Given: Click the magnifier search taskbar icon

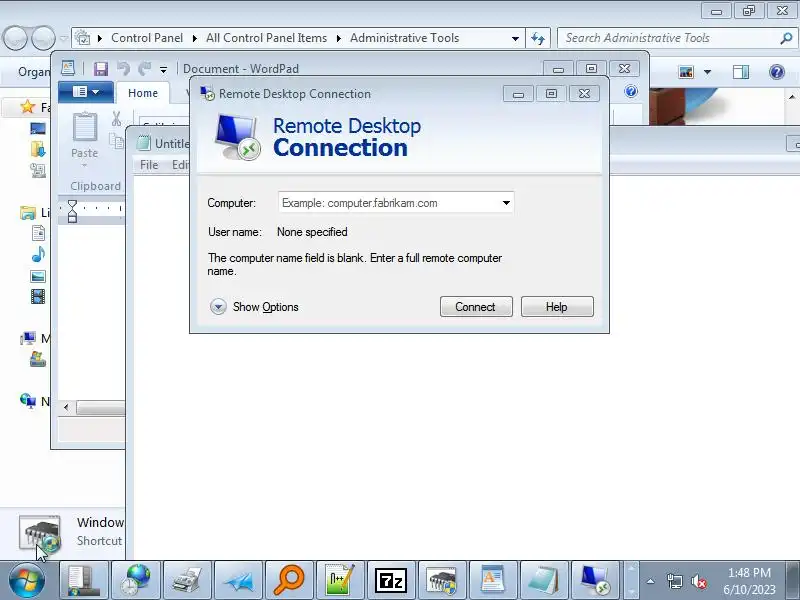Looking at the screenshot, I should click(289, 581).
